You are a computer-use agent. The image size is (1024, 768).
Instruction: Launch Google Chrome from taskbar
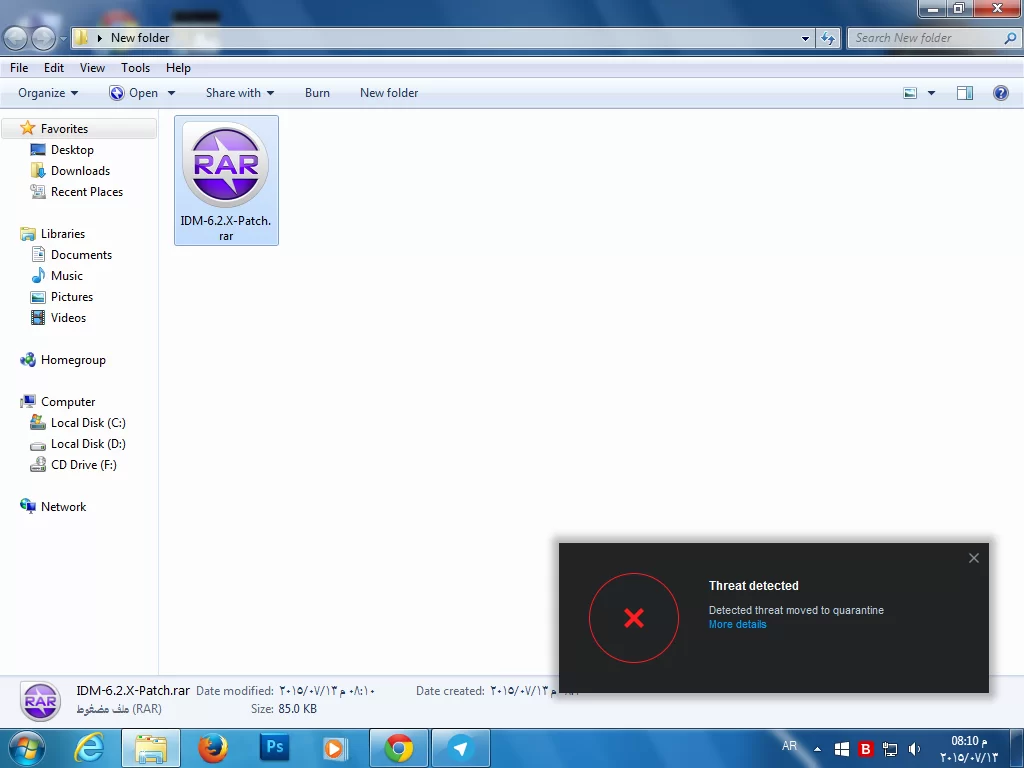pyautogui.click(x=398, y=748)
